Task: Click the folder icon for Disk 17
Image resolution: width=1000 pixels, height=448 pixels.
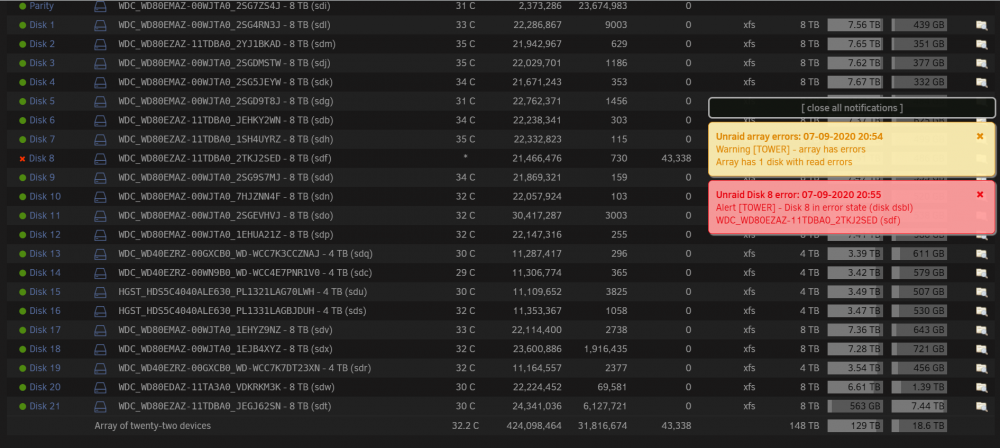Action: pyautogui.click(x=981, y=331)
